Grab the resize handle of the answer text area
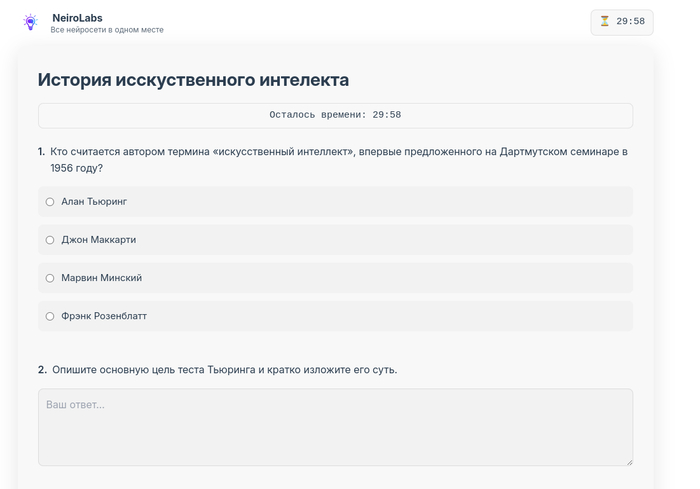Screen dimensions: 700x489 point(628,461)
